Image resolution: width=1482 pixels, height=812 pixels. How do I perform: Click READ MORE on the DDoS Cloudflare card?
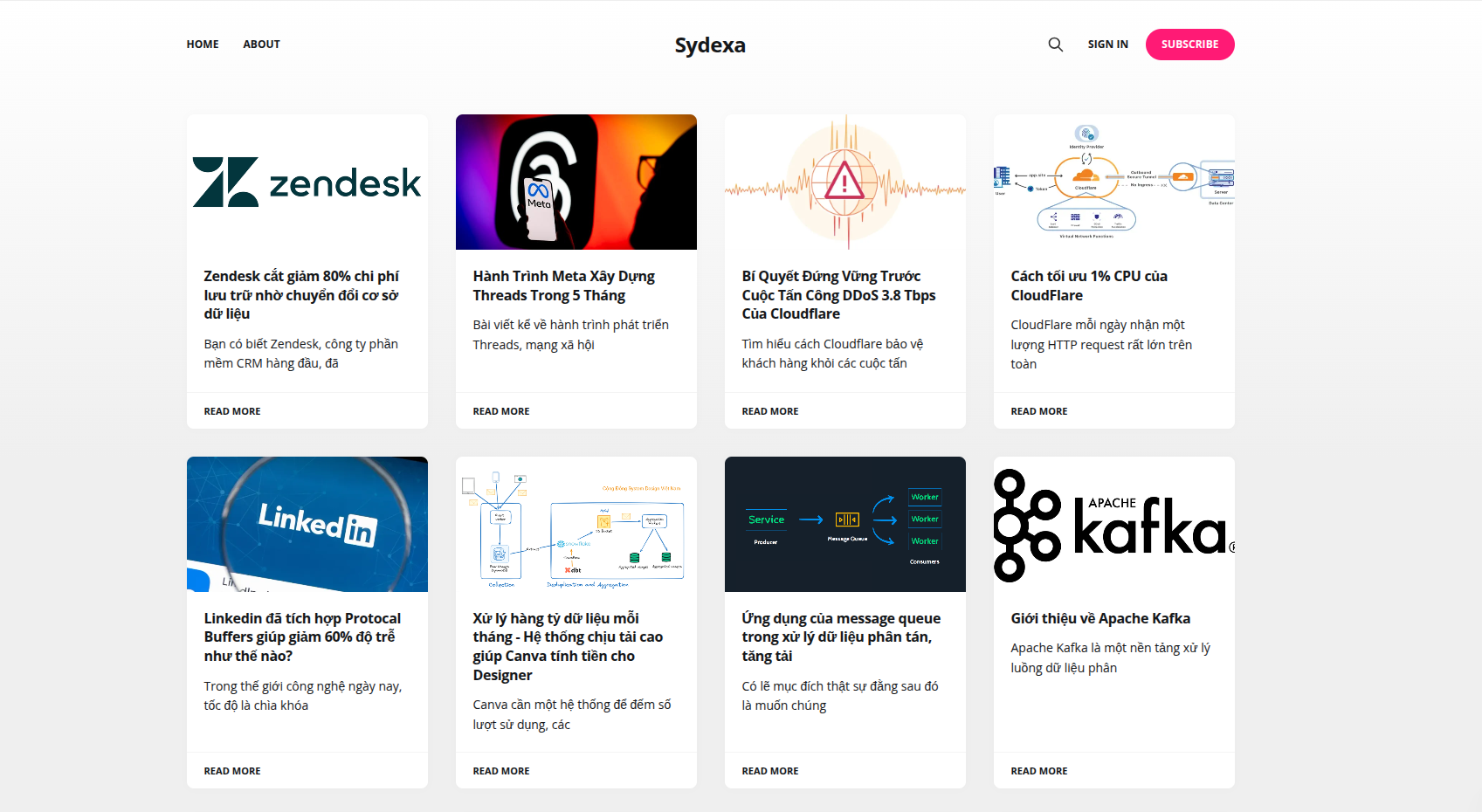click(x=770, y=411)
